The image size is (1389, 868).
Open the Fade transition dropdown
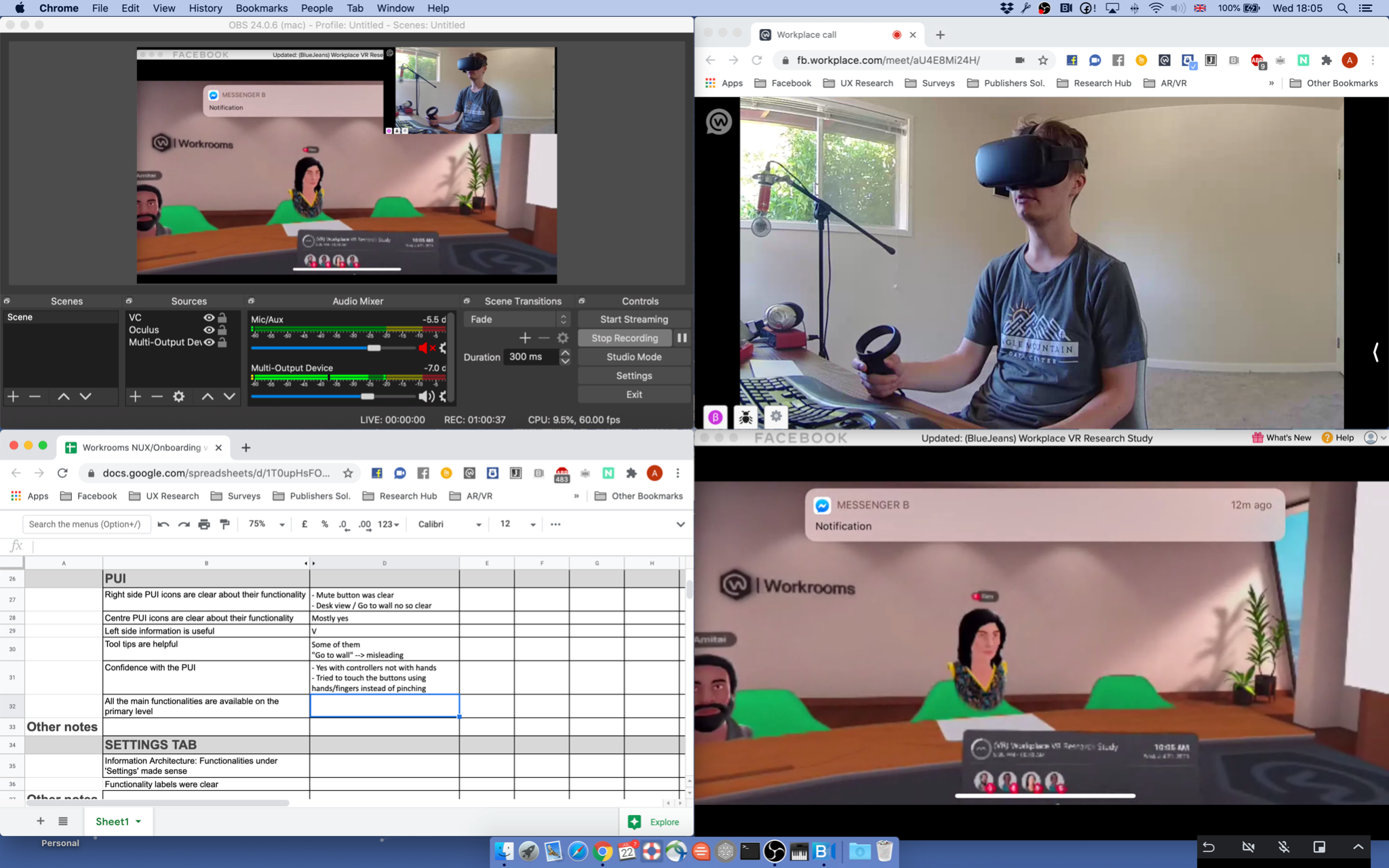[x=517, y=319]
